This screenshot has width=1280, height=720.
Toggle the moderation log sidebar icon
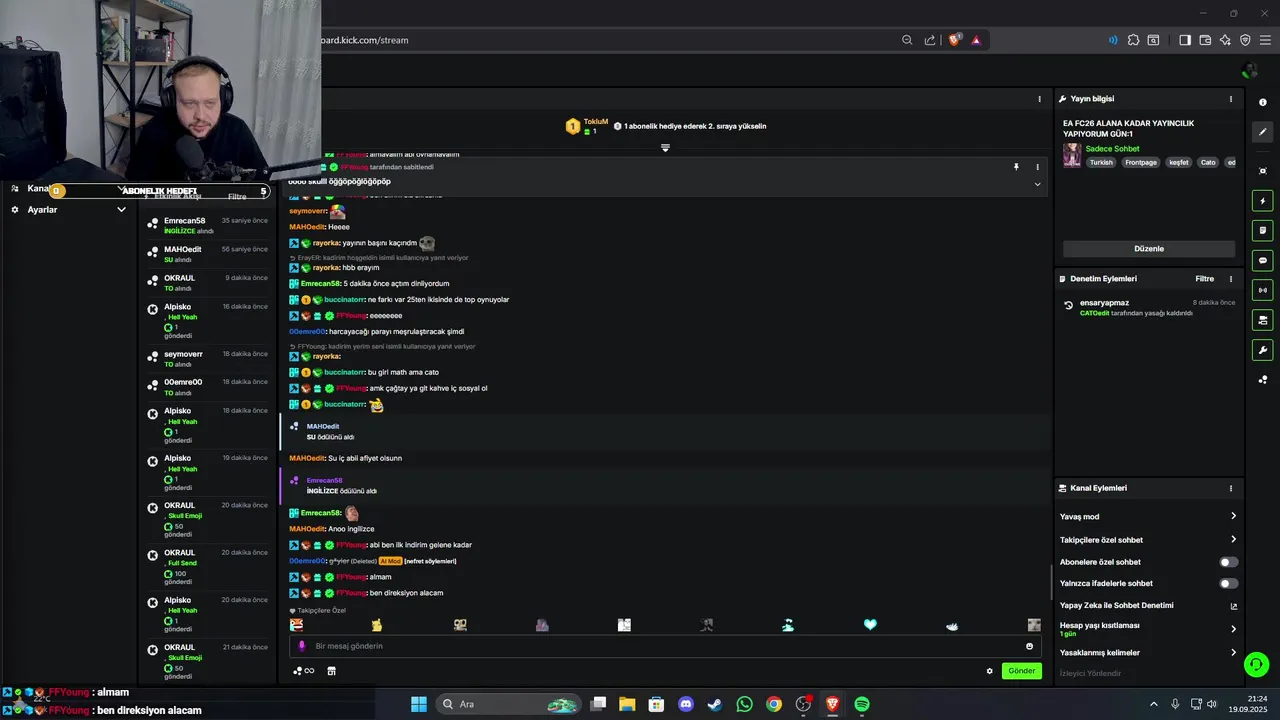click(x=1263, y=230)
